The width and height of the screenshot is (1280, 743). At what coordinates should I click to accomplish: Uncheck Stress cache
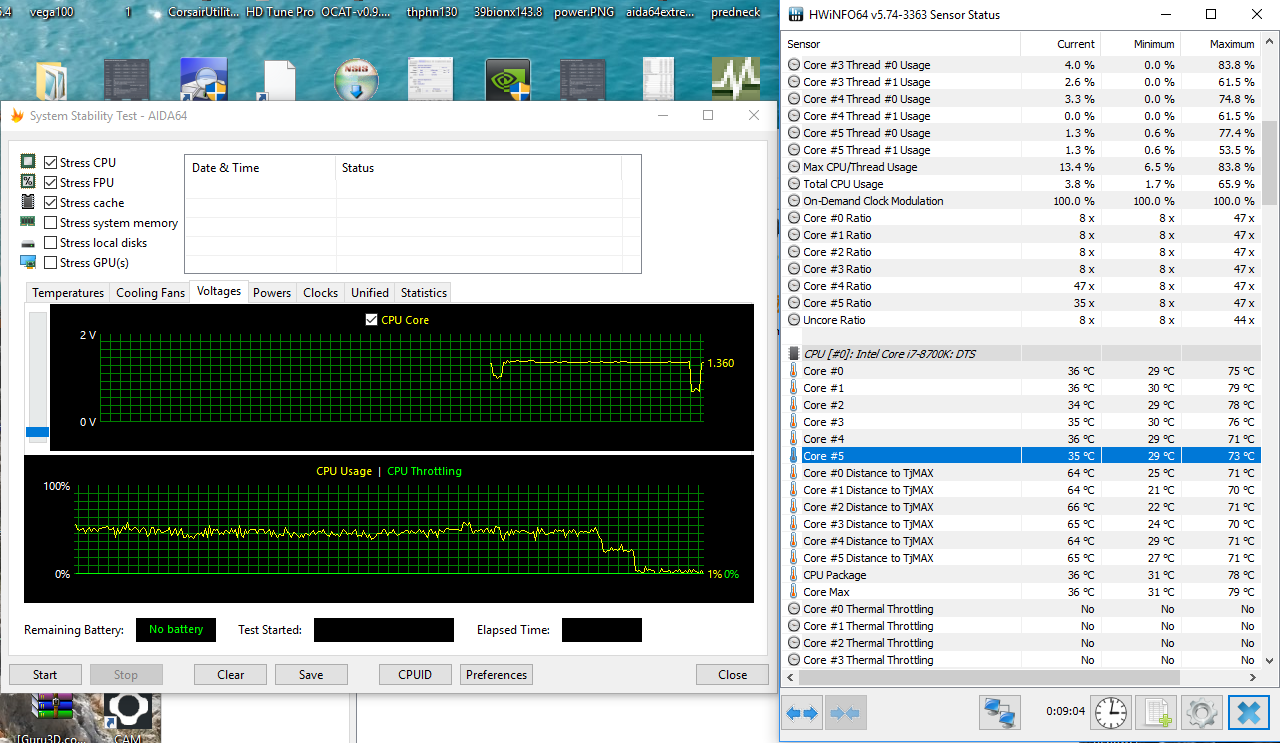50,202
